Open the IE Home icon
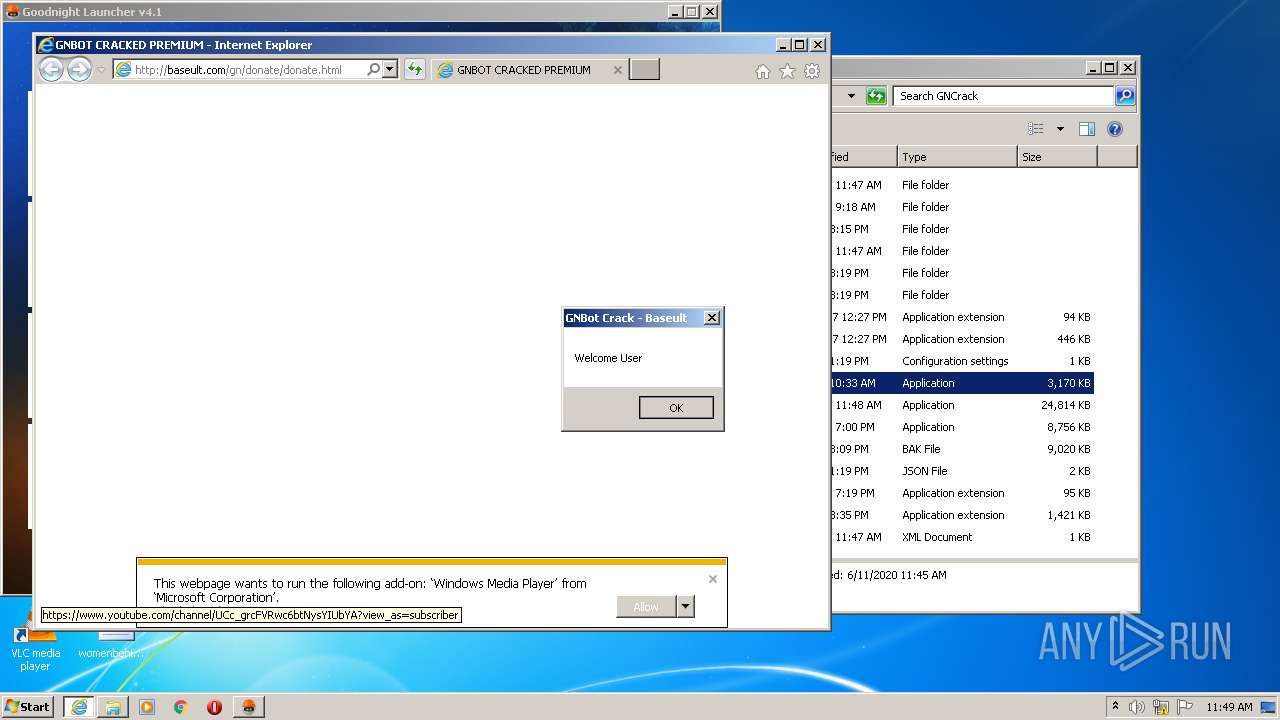 763,71
